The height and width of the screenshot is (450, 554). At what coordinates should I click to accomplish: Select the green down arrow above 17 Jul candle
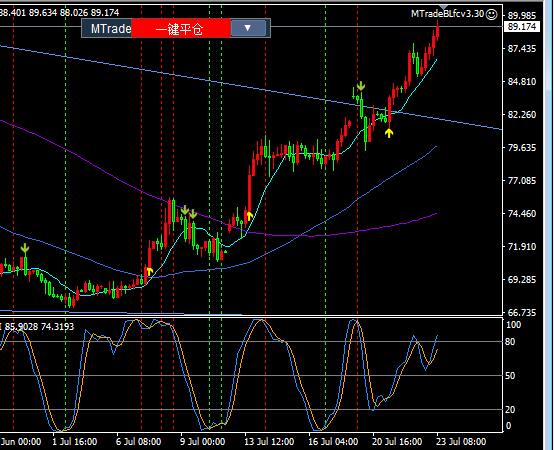[360, 86]
